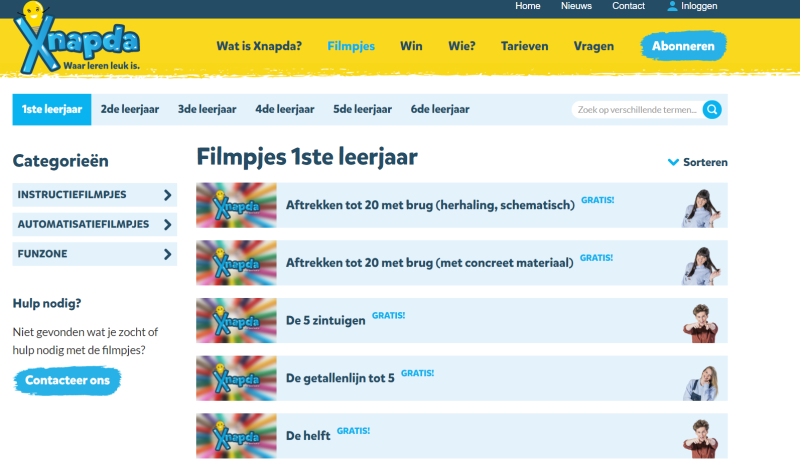Screen dimensions: 800x463
Task: Click presenter photo on herhaling schematisch row
Action: [701, 208]
